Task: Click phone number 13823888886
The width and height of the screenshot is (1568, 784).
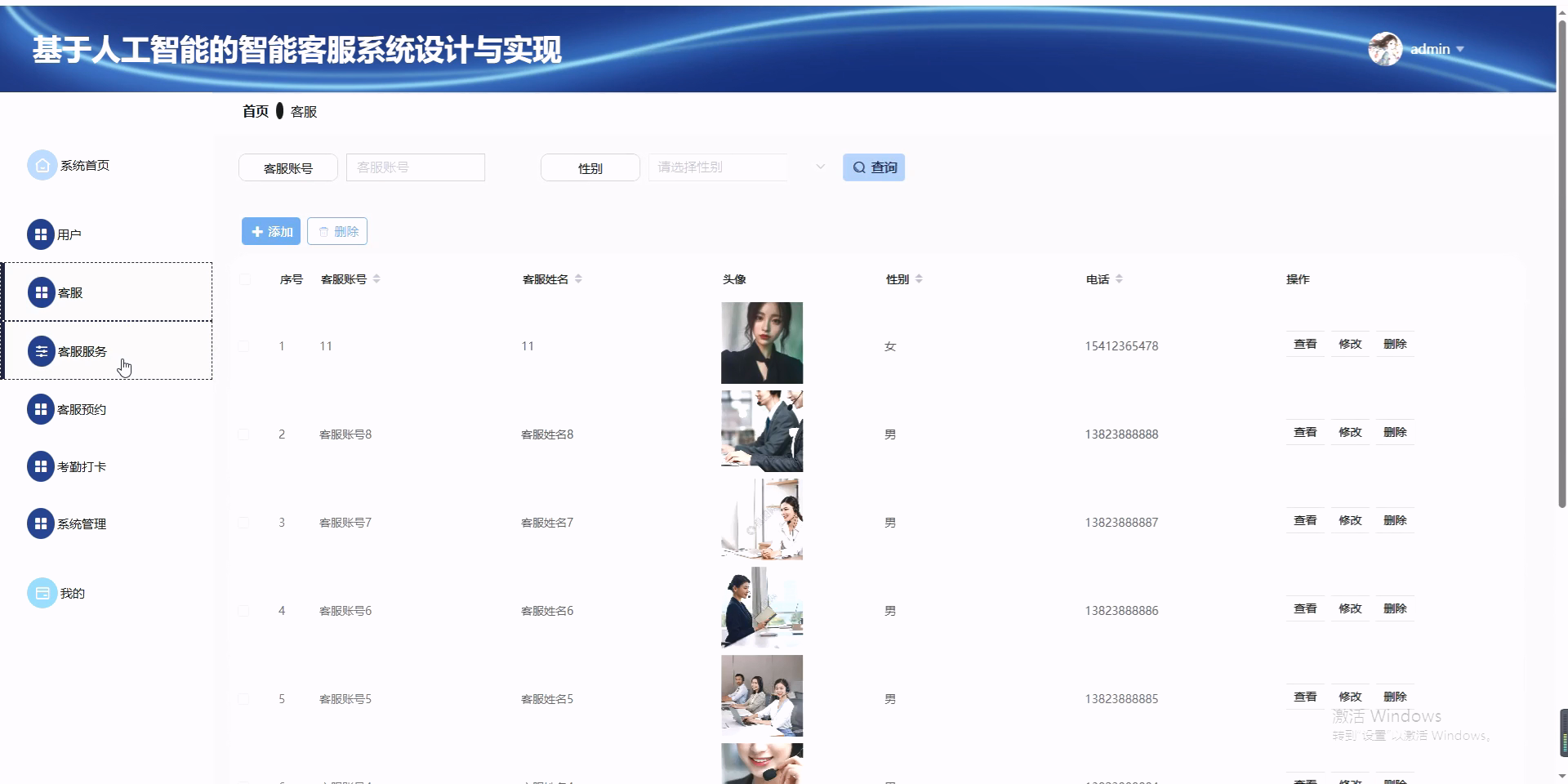Action: (x=1121, y=611)
